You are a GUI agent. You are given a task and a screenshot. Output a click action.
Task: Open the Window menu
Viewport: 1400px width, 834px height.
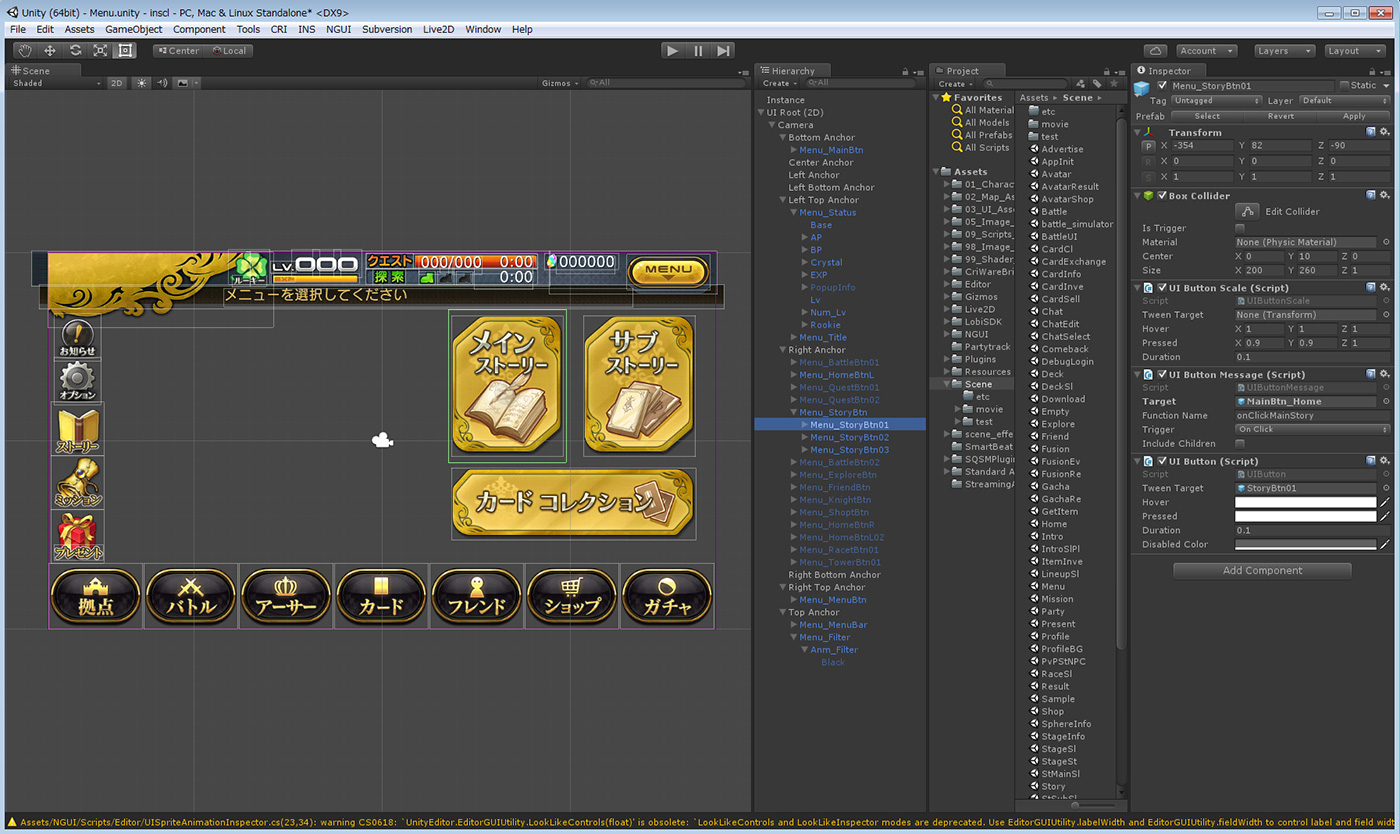483,29
